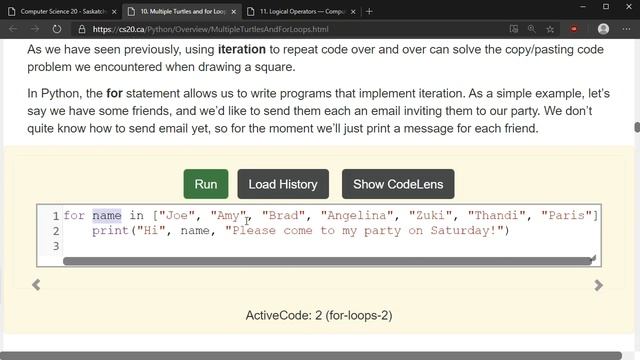This screenshot has height=360, width=640.
Task: Click the red recording extension icon
Action: [574, 29]
